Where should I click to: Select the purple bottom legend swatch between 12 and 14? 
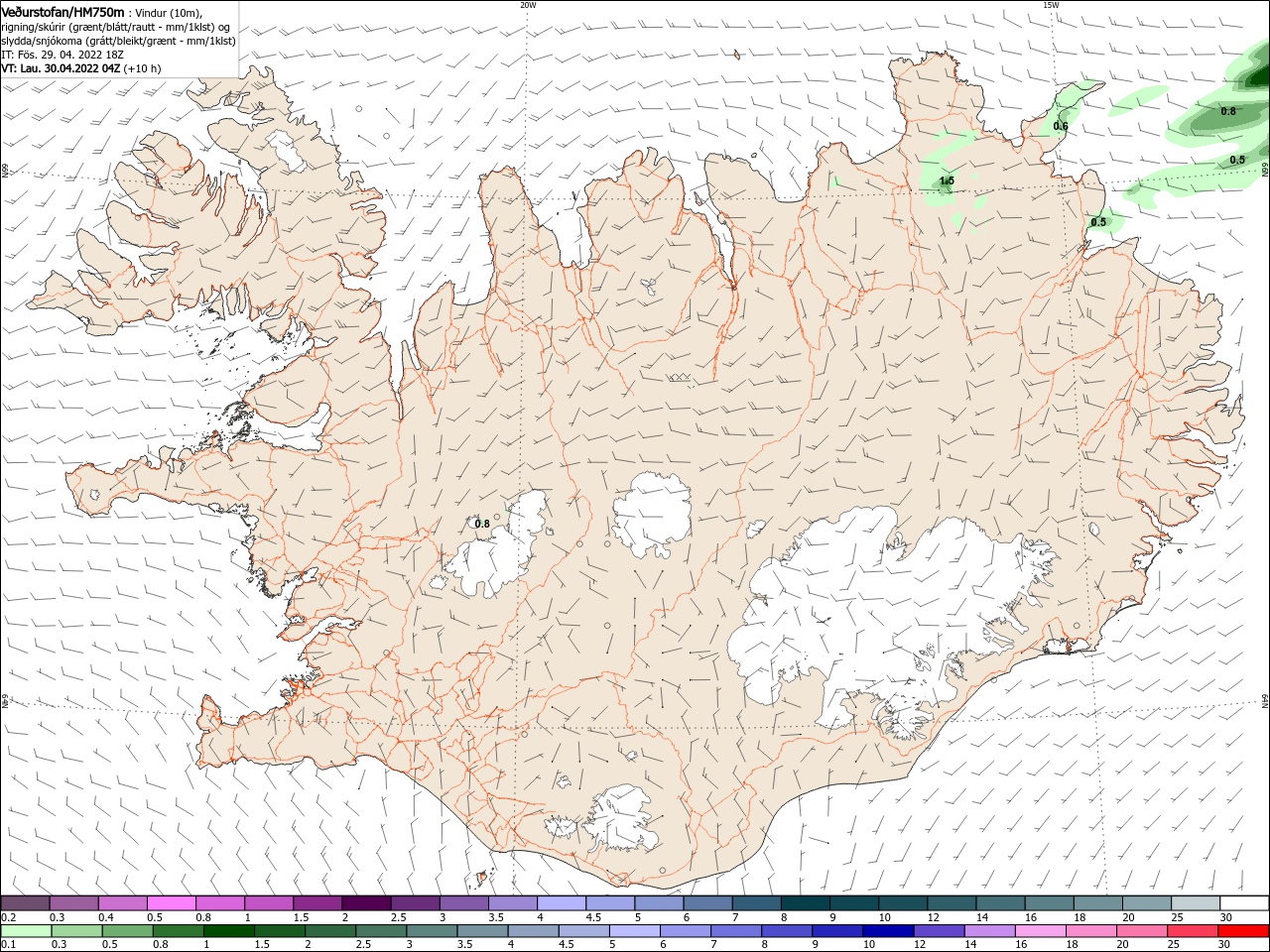pyautogui.click(x=939, y=931)
